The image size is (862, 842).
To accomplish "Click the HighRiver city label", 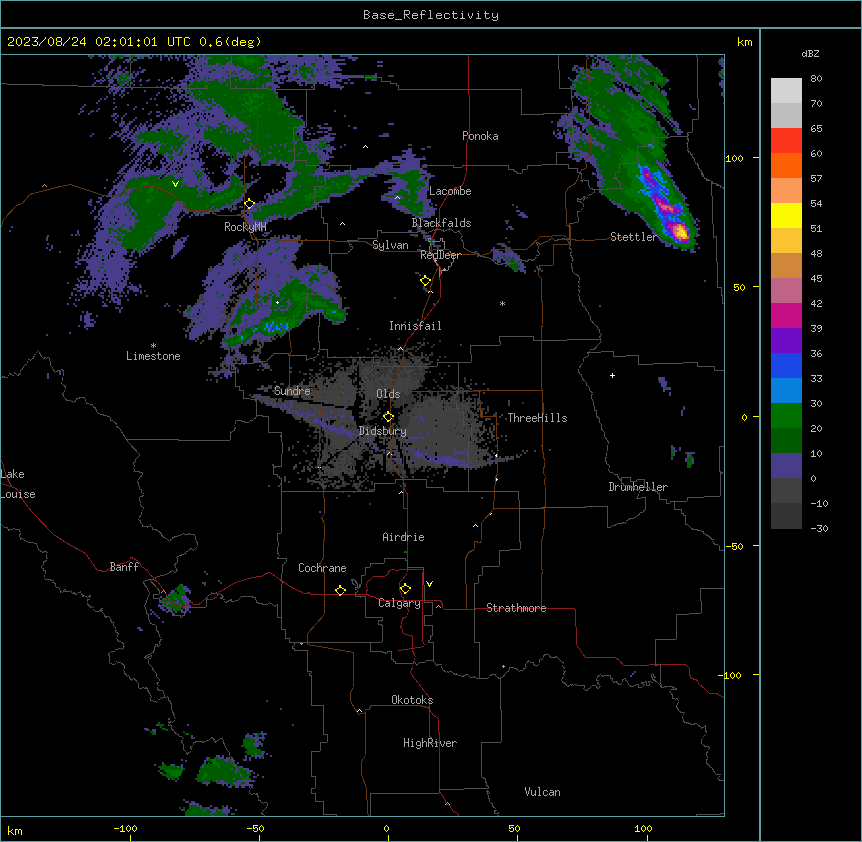I will click(430, 743).
